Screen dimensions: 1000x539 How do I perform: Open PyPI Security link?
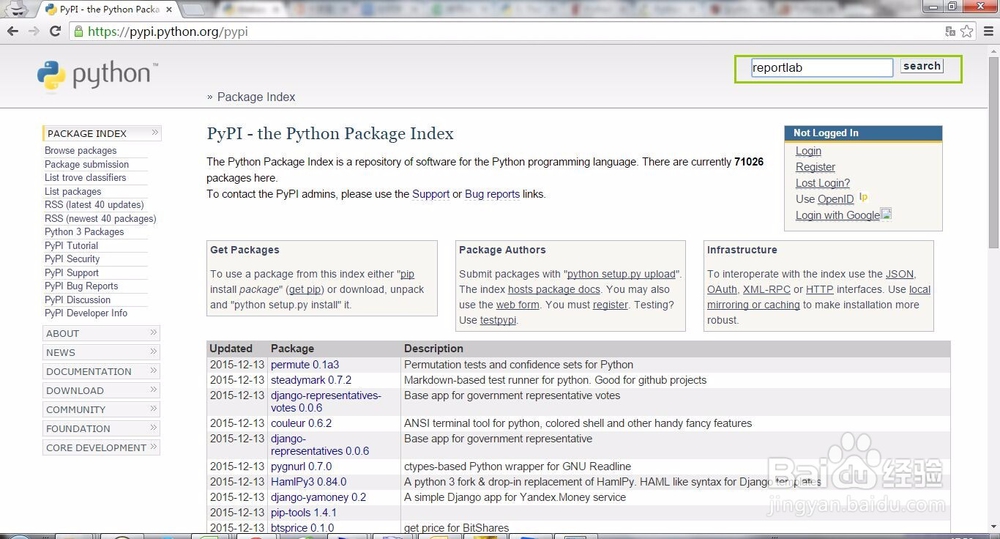point(72,259)
